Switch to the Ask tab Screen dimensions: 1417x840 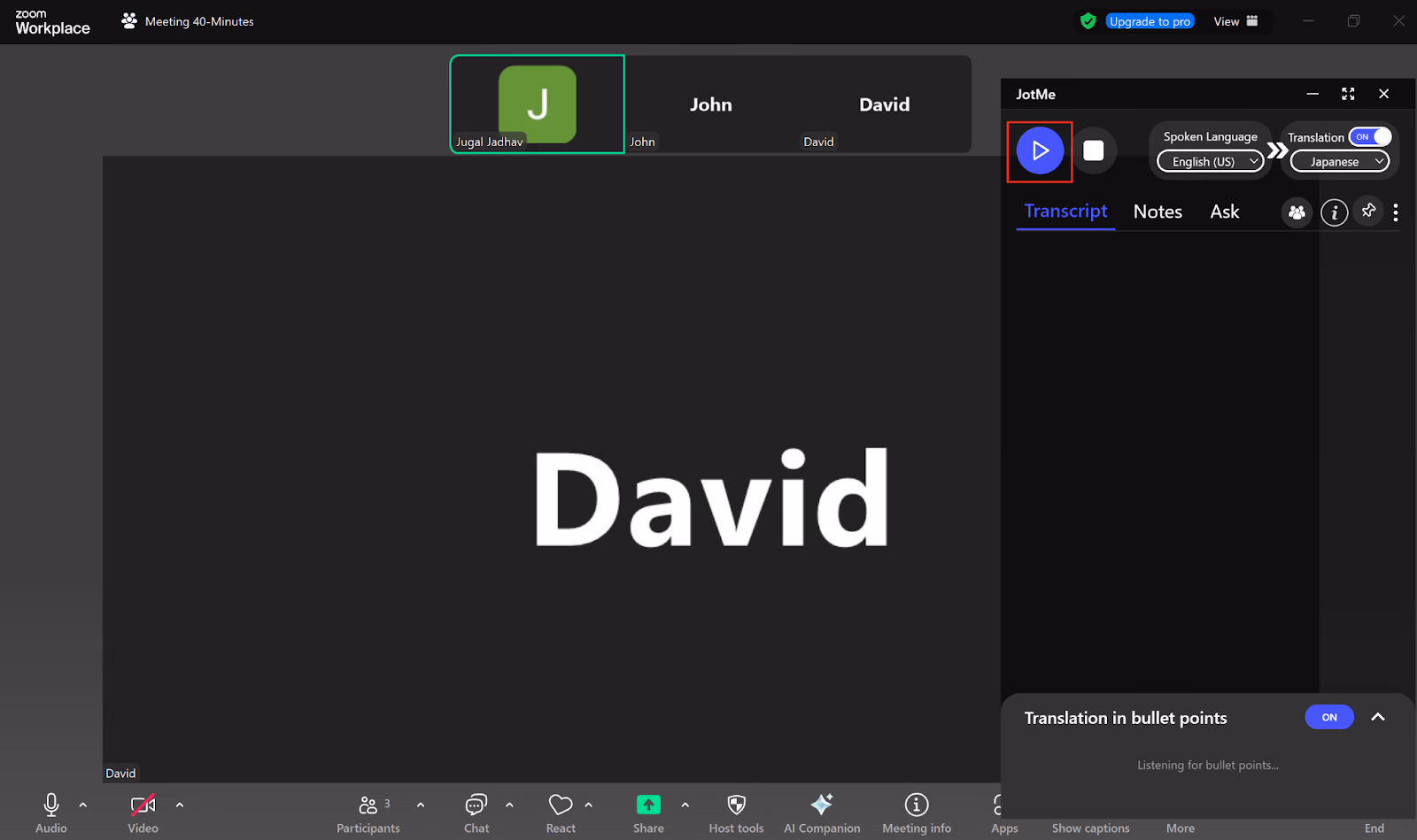[1225, 212]
